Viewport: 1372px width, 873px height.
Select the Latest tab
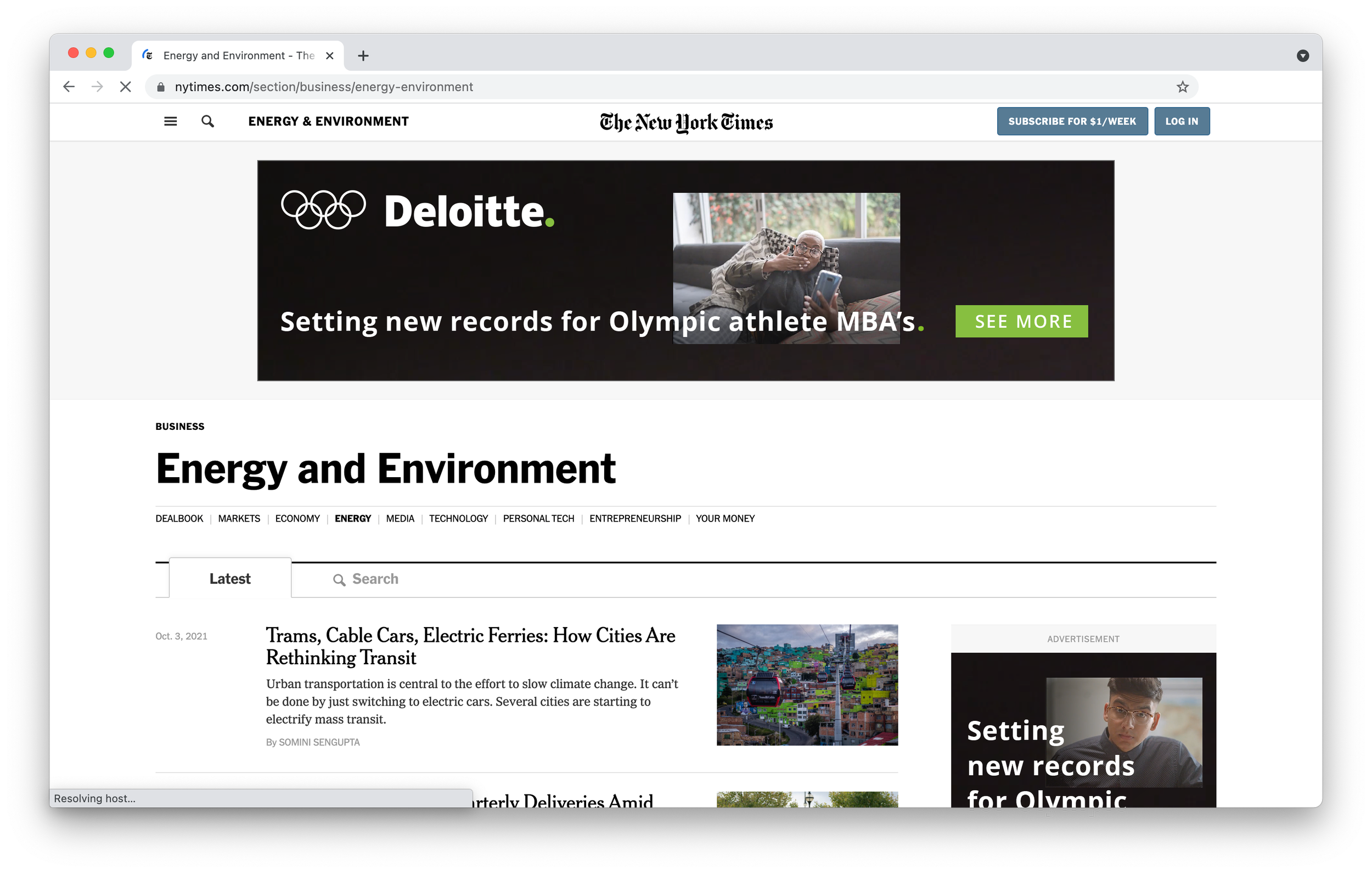coord(230,579)
